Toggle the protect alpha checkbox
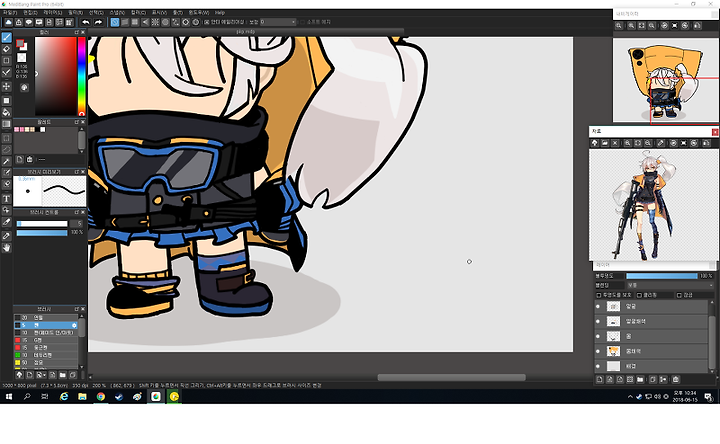This screenshot has width=720, height=444. click(598, 295)
